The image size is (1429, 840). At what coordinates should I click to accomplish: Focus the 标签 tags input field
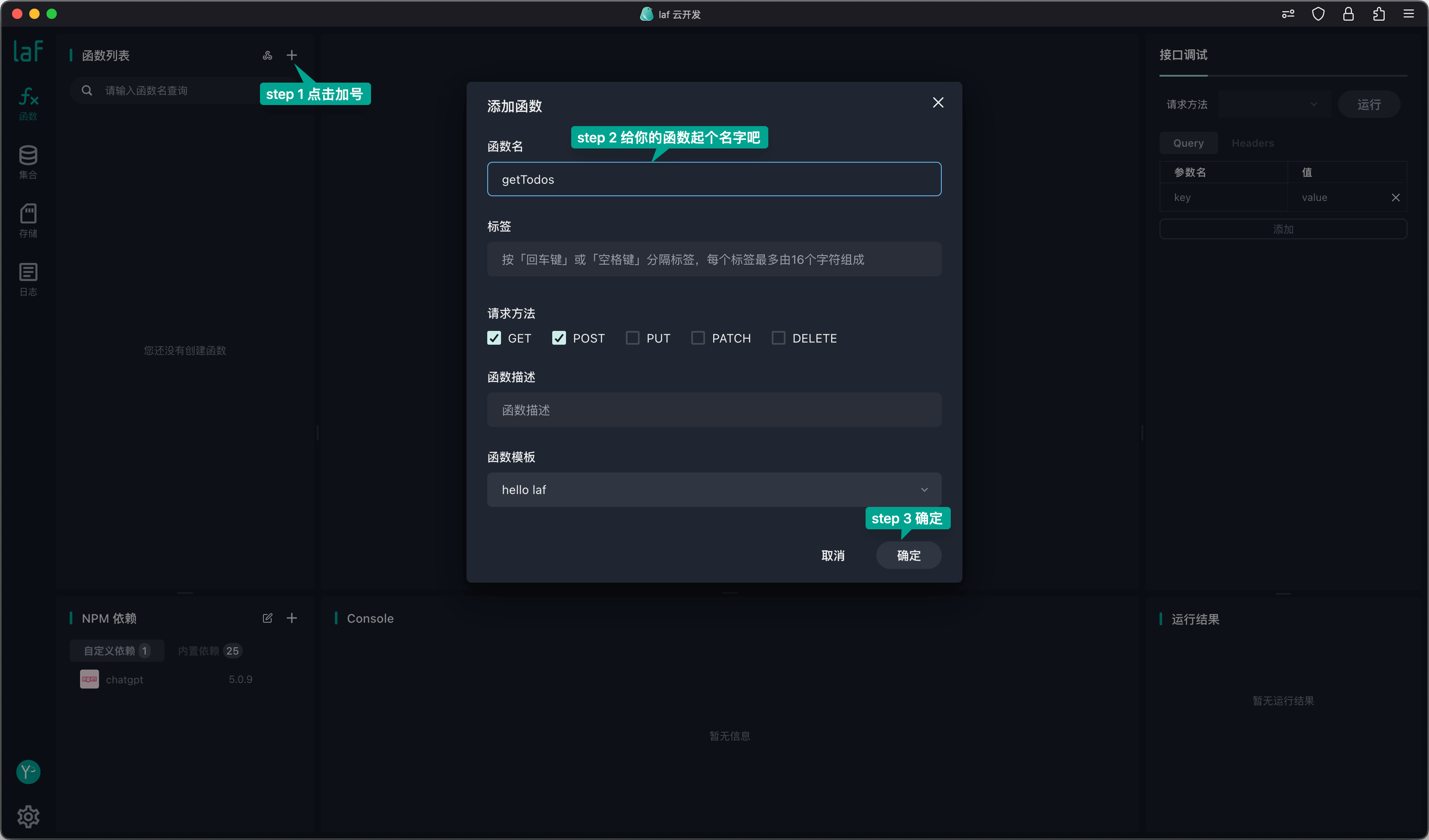pyautogui.click(x=714, y=259)
